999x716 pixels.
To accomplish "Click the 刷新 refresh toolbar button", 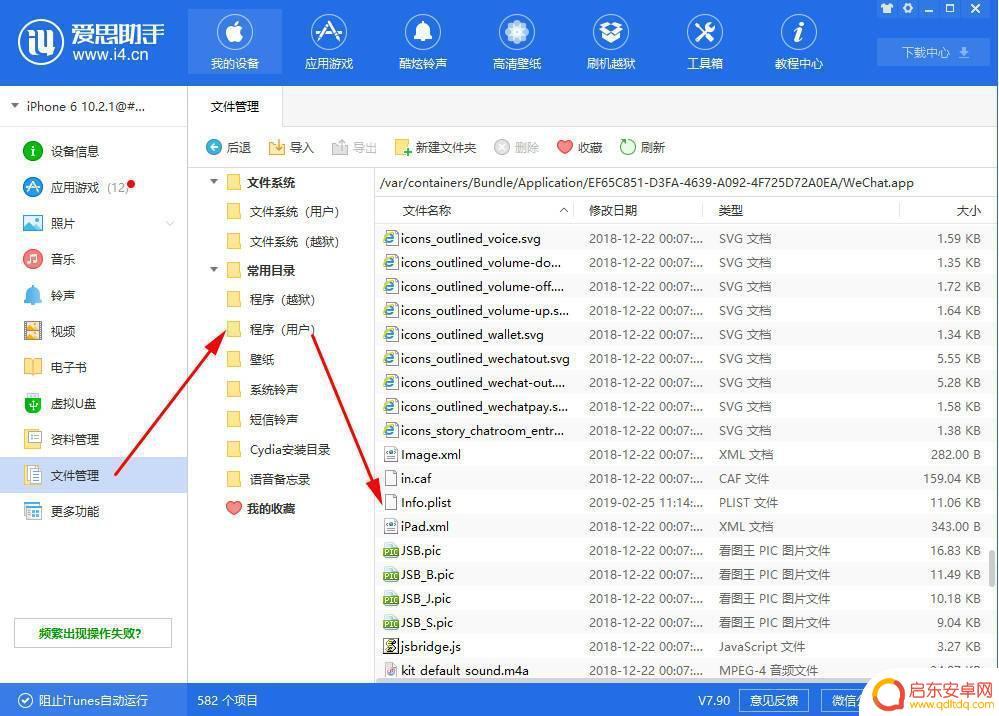I will click(x=642, y=148).
